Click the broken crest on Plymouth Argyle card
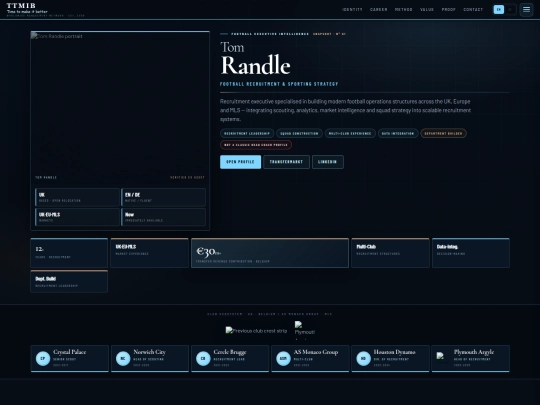 (x=440, y=356)
